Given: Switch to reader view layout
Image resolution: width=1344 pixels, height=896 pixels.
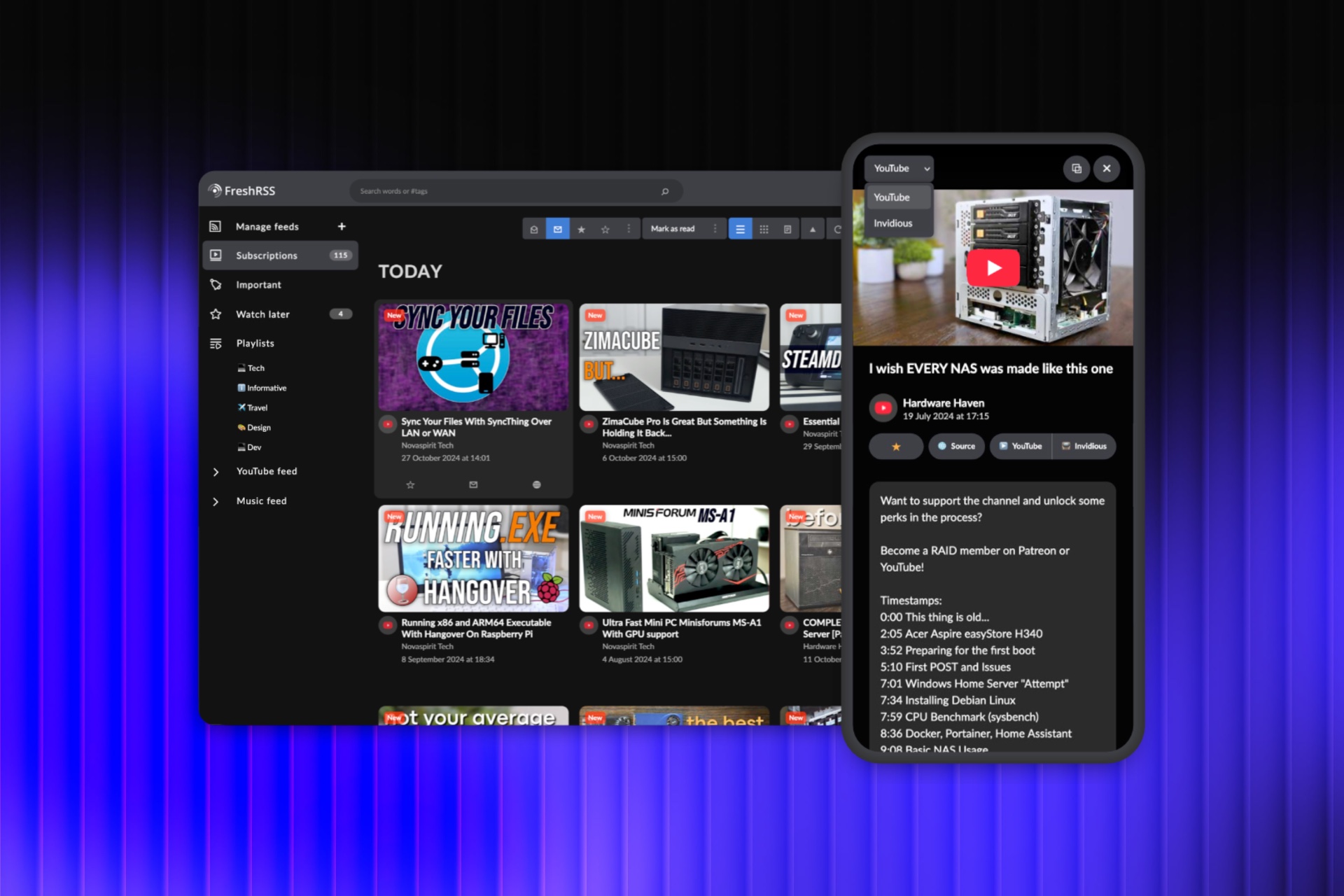Looking at the screenshot, I should pos(787,229).
